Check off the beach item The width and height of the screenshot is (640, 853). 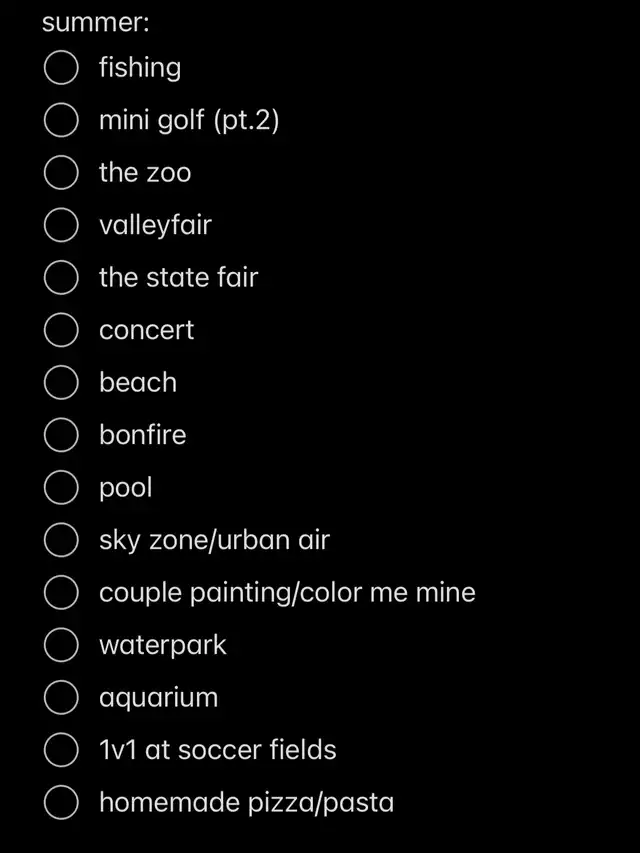pyautogui.click(x=61, y=383)
